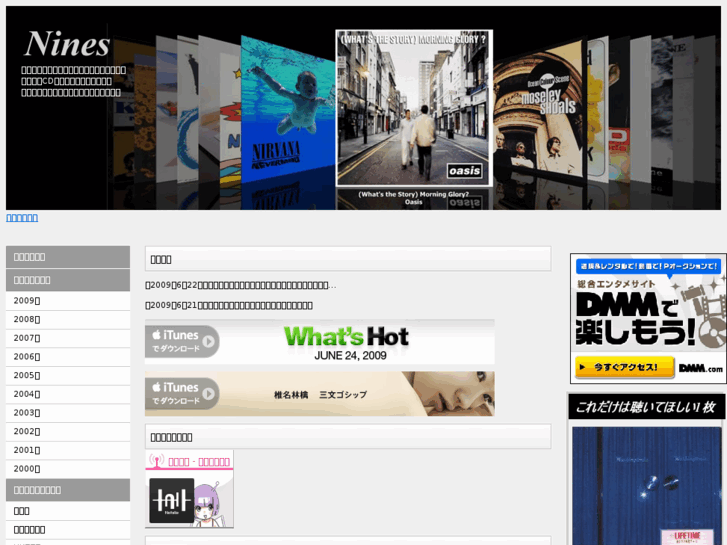This screenshot has height=545, width=727.
Task: Open the 2009 year entry in sidebar
Action: [x=68, y=301]
